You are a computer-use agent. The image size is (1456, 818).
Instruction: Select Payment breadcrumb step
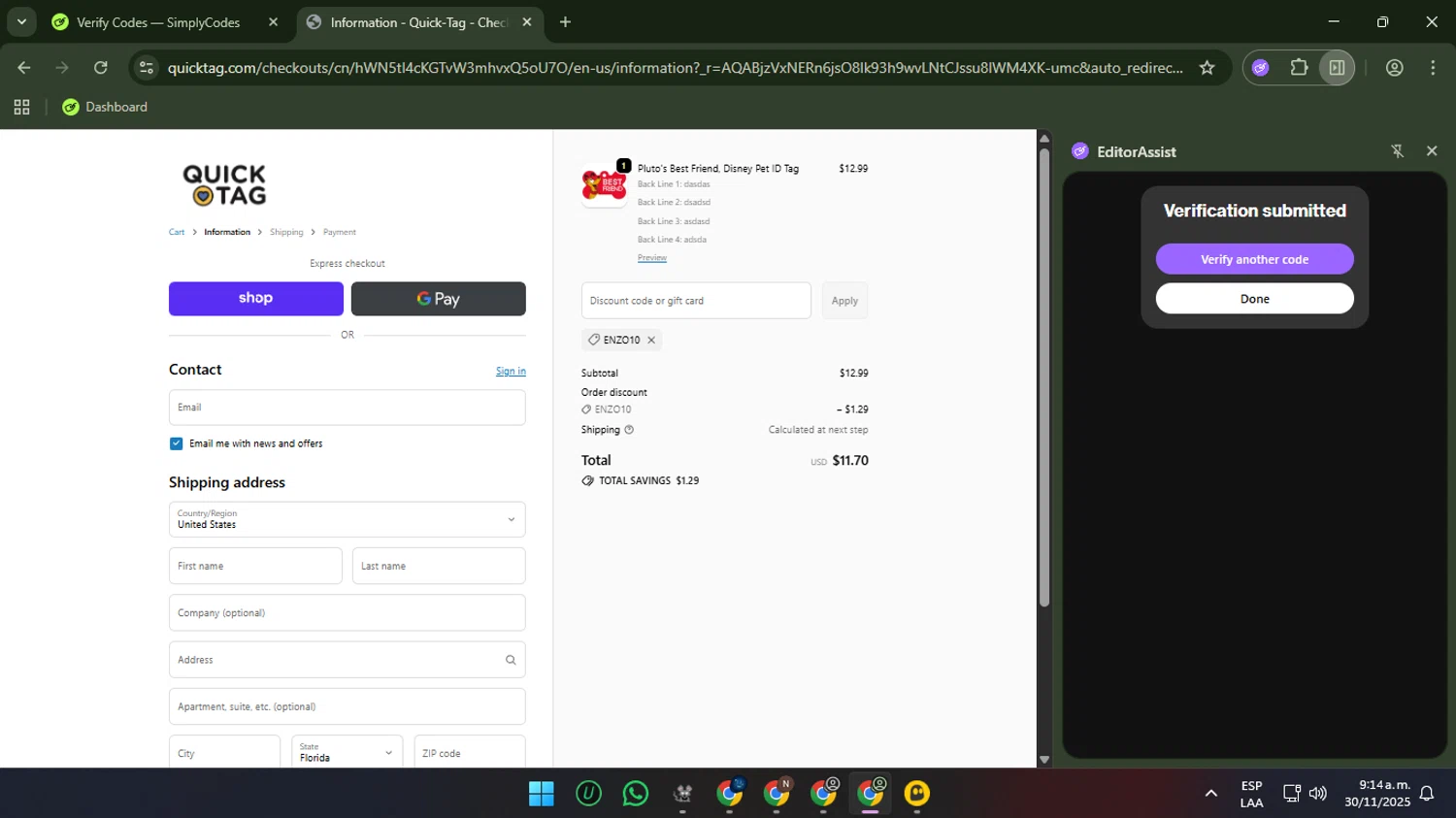tap(340, 232)
